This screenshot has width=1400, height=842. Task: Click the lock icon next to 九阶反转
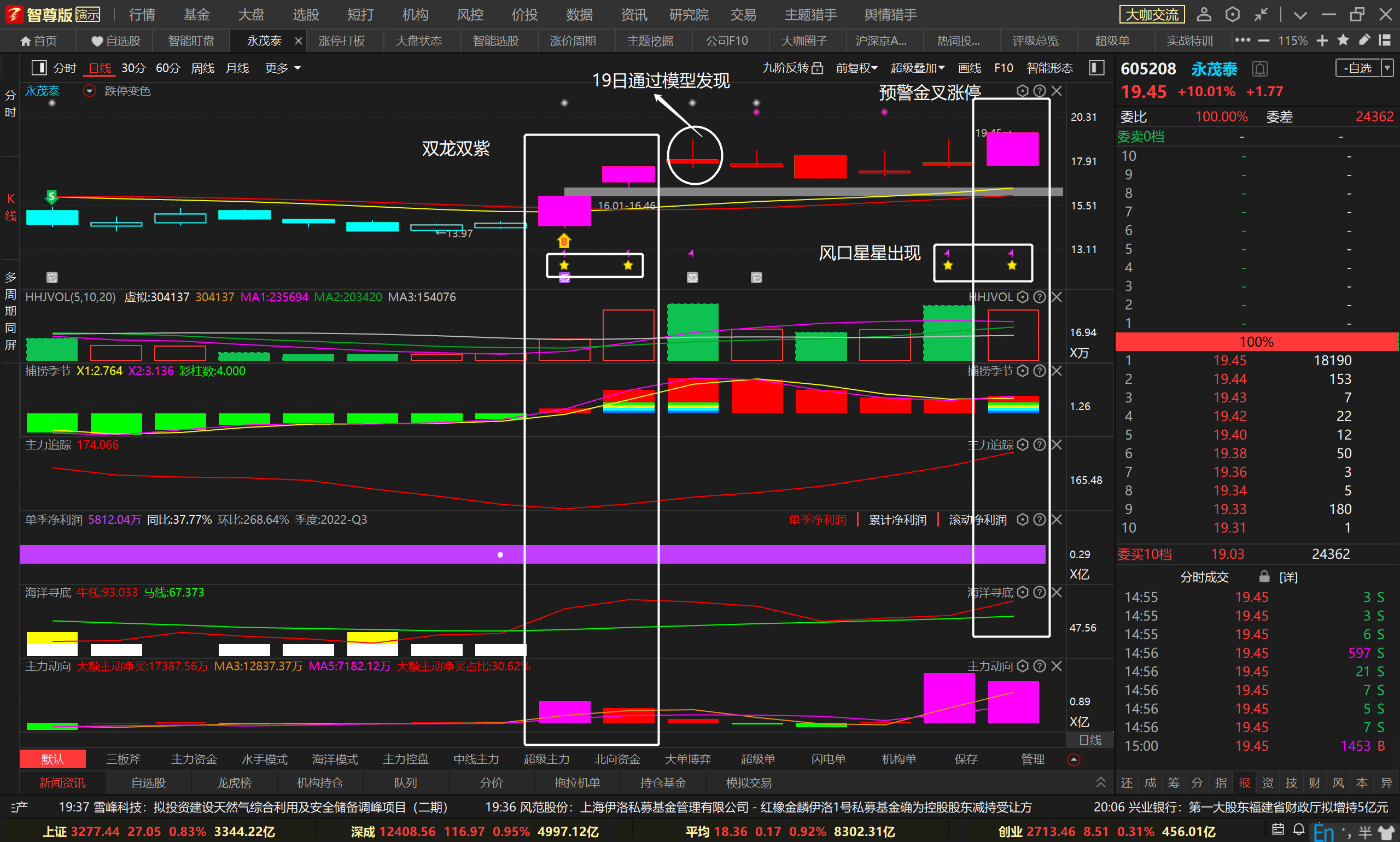tap(817, 68)
